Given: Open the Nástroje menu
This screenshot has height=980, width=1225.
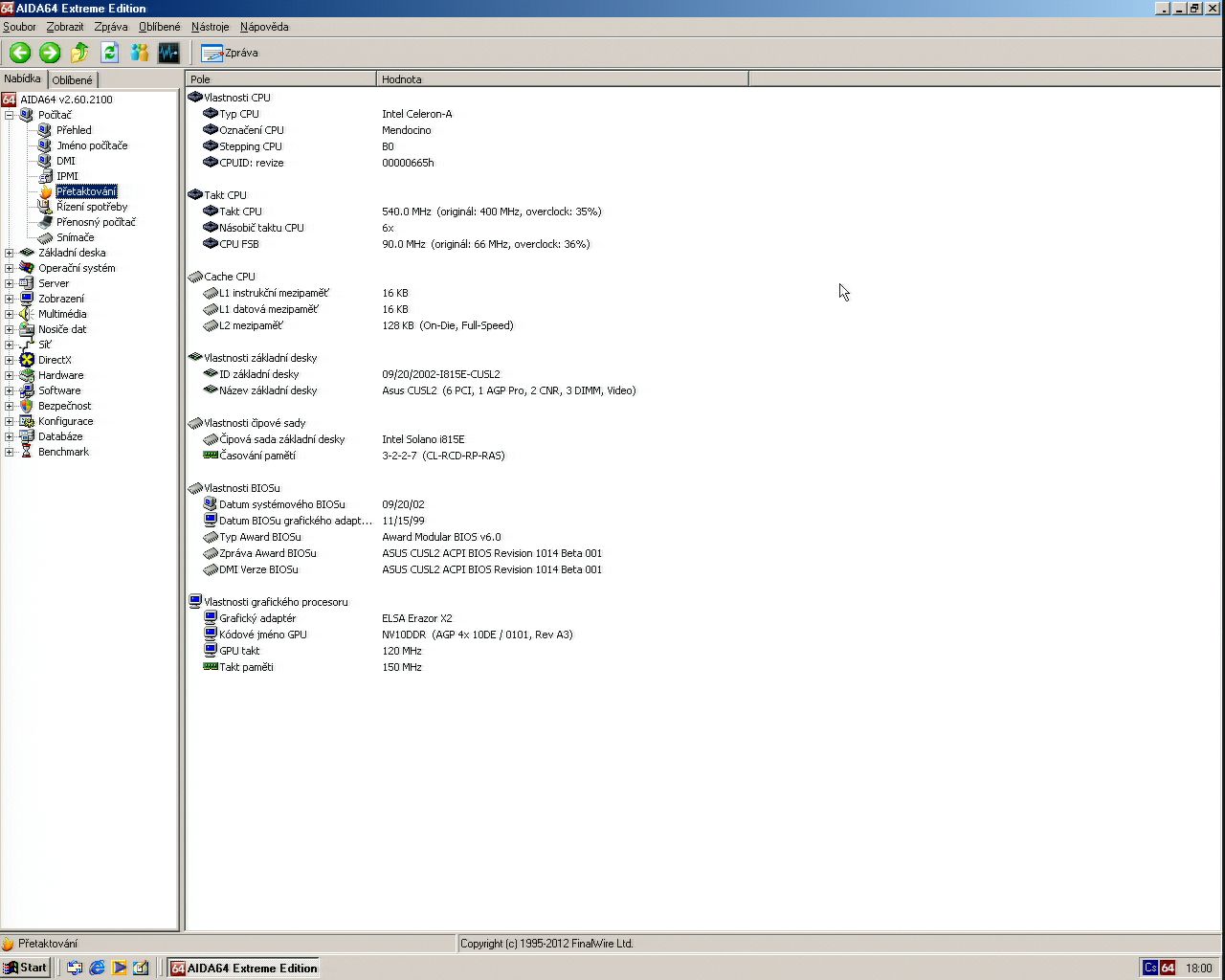Looking at the screenshot, I should [210, 27].
